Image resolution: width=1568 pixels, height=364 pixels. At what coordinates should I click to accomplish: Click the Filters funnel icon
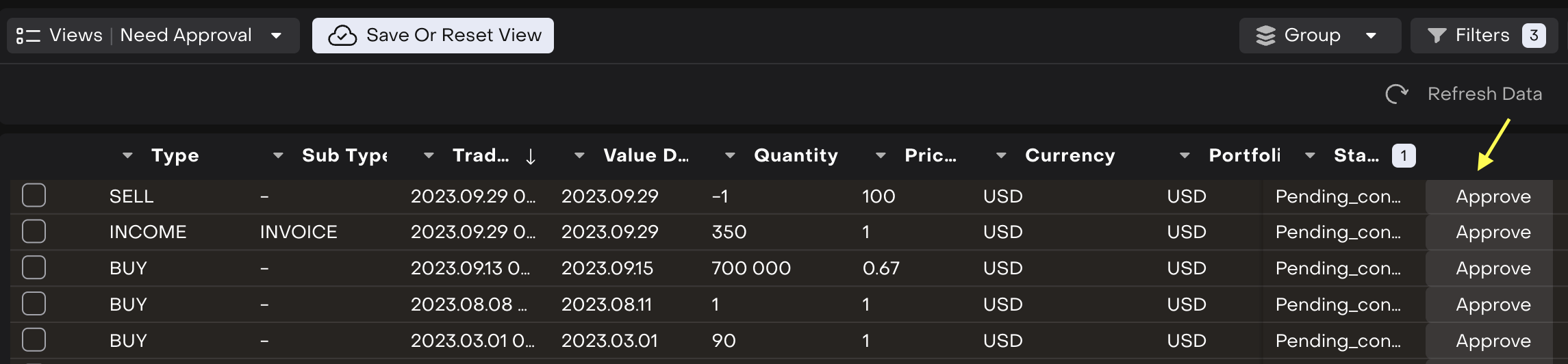pyautogui.click(x=1437, y=36)
